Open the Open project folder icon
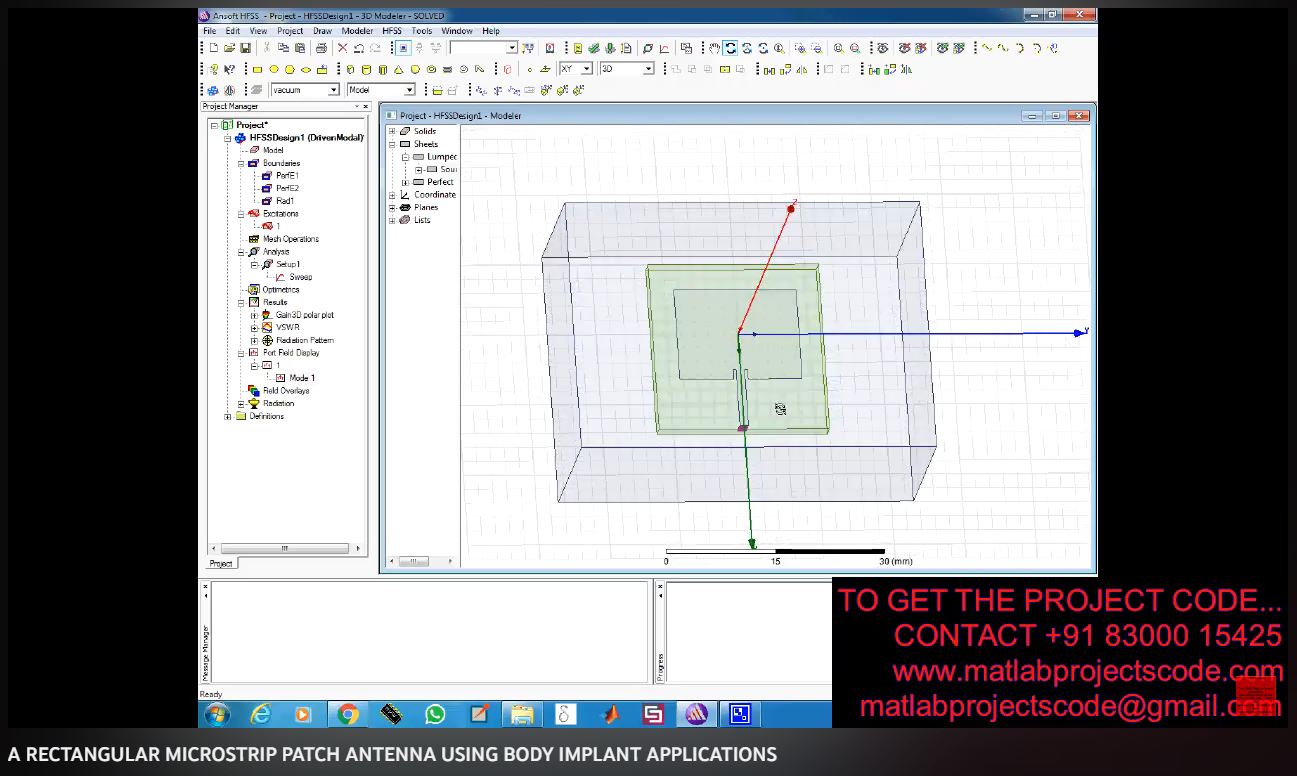The image size is (1297, 776). pos(230,48)
